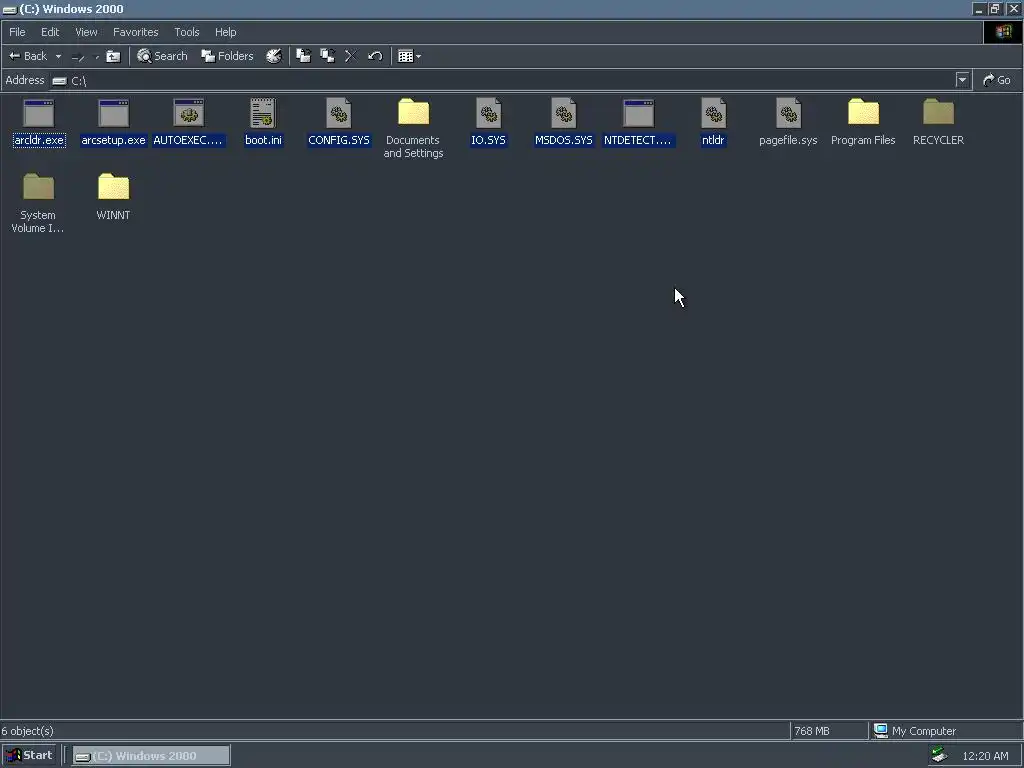Click the boot.ini file name label
The height and width of the screenshot is (768, 1024).
tap(263, 140)
